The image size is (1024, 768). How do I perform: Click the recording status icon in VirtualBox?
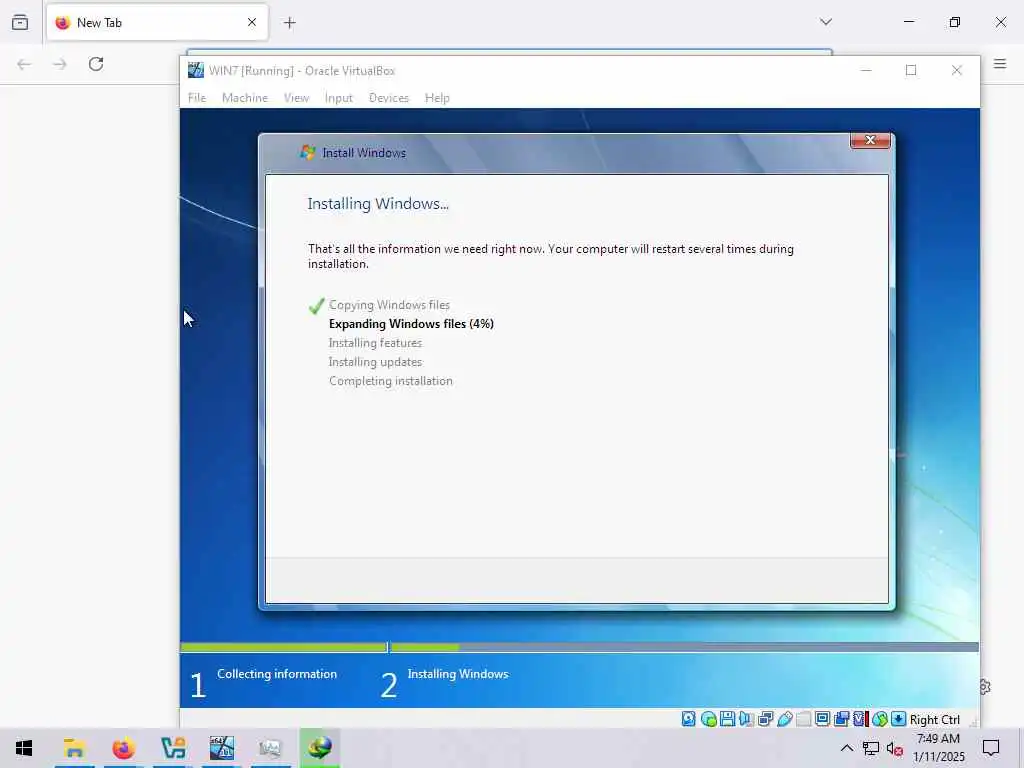[841, 719]
